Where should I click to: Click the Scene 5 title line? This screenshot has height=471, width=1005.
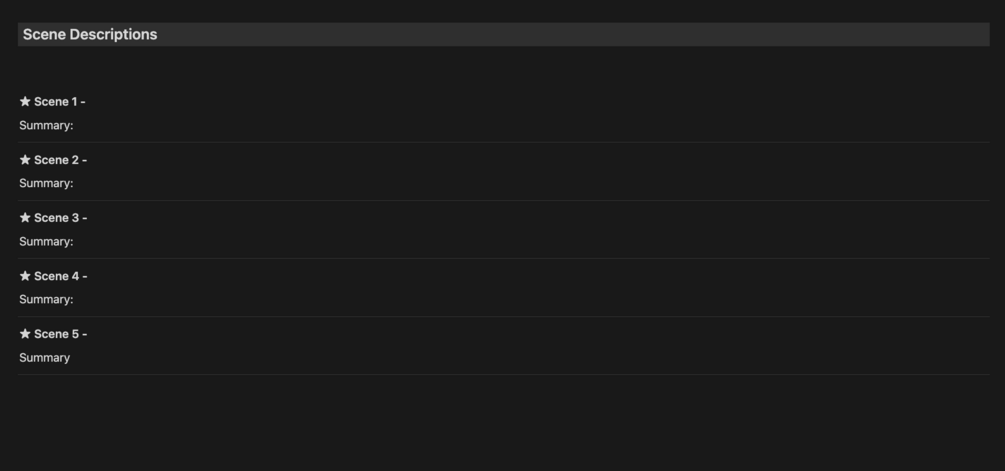(x=60, y=334)
